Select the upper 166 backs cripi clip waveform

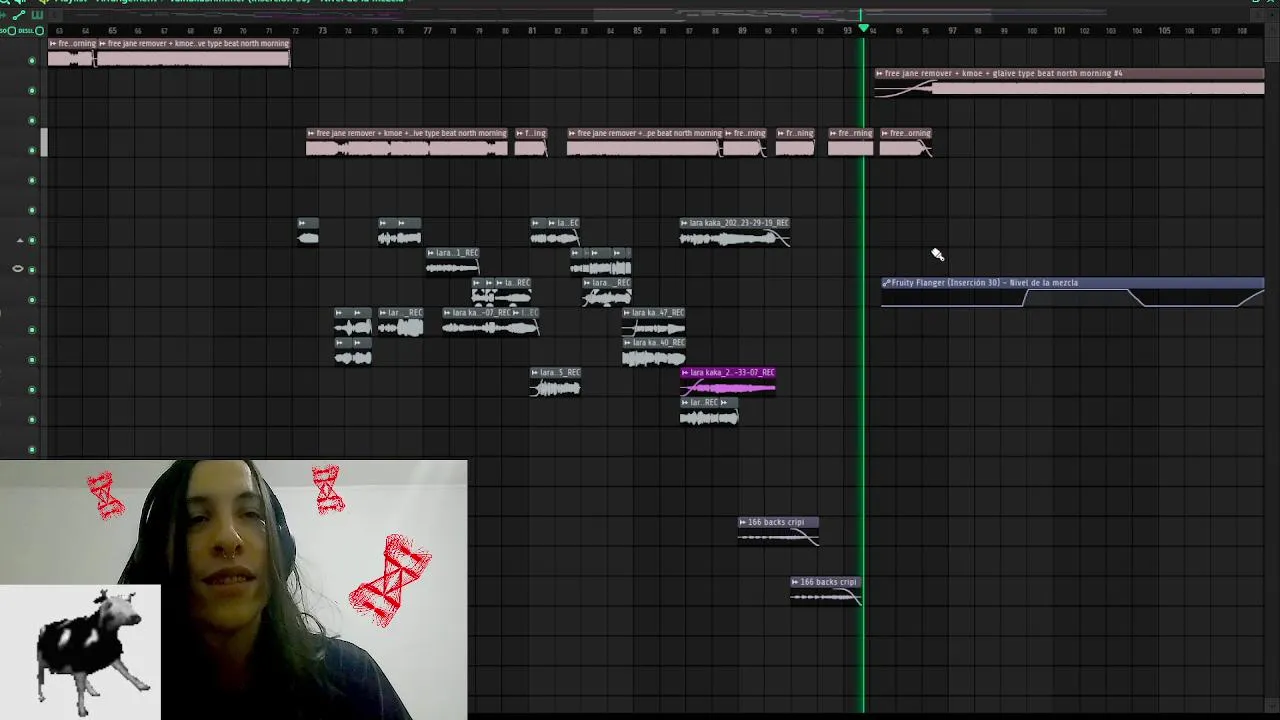tap(779, 538)
